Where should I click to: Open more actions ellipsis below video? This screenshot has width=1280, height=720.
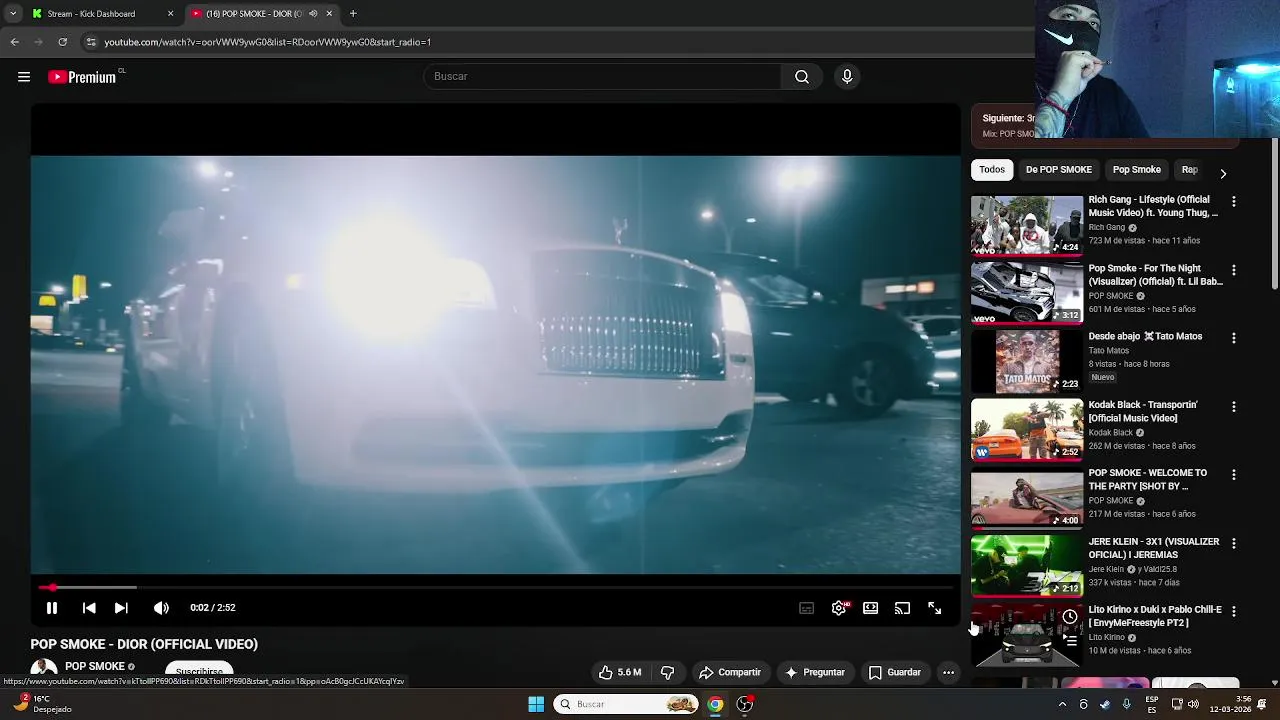tap(948, 673)
